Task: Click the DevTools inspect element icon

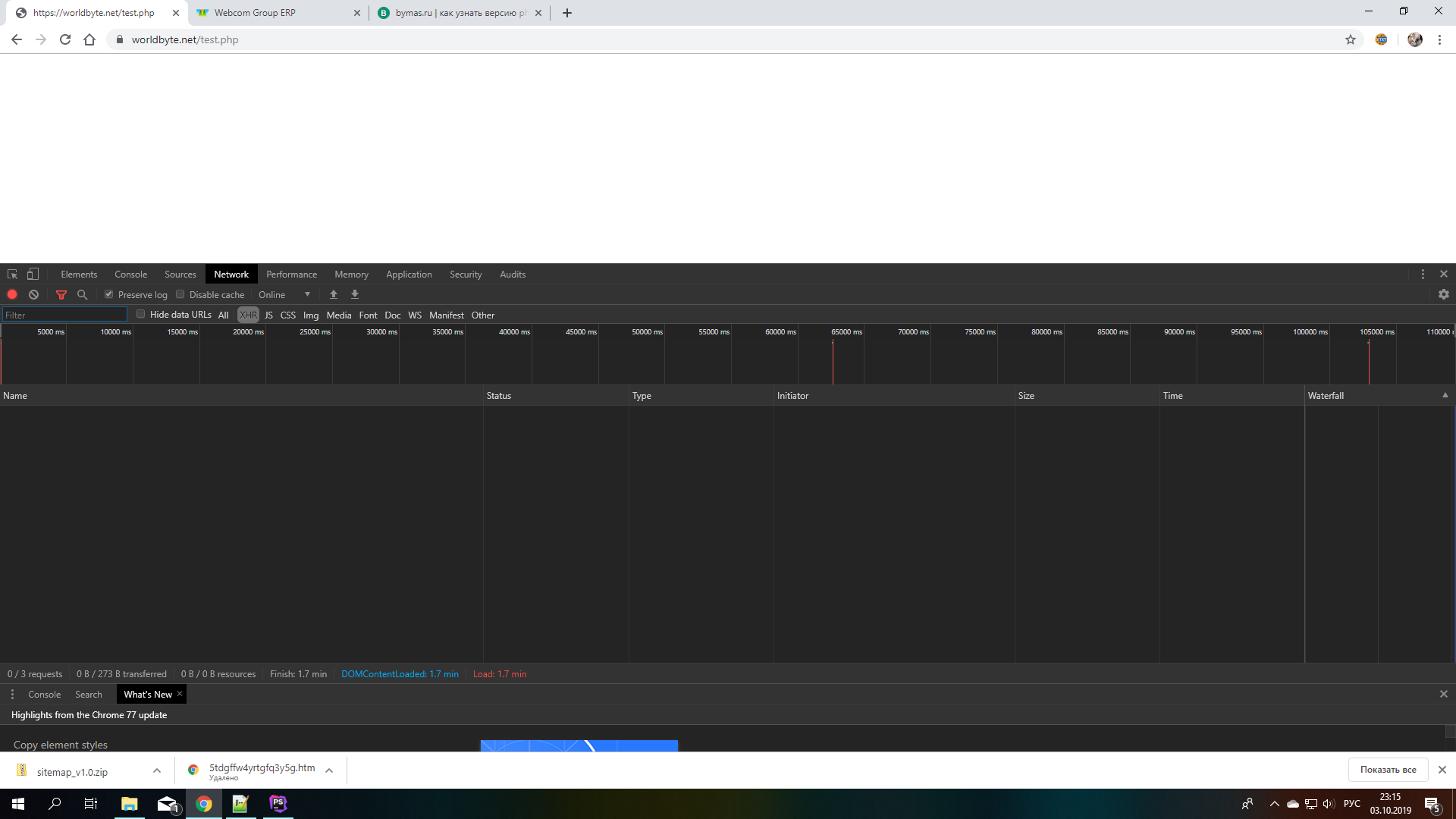Action: point(12,275)
